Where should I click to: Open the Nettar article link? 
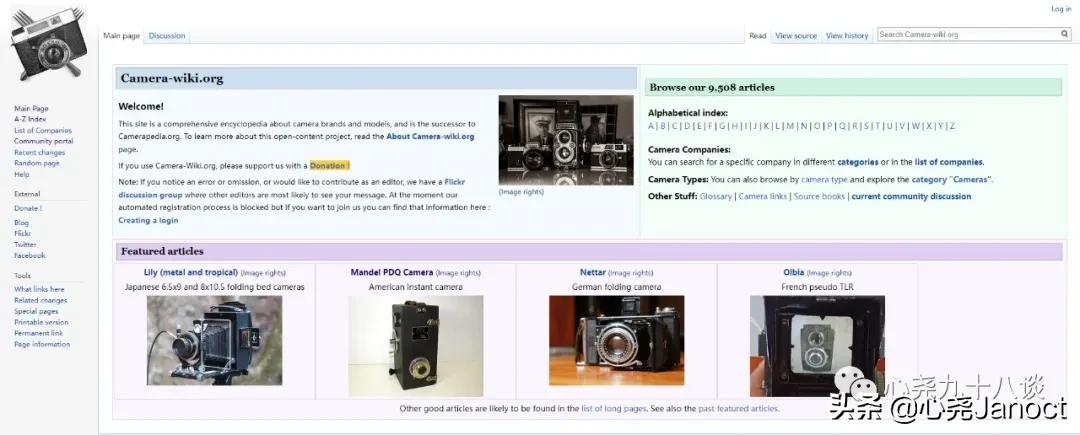(592, 273)
